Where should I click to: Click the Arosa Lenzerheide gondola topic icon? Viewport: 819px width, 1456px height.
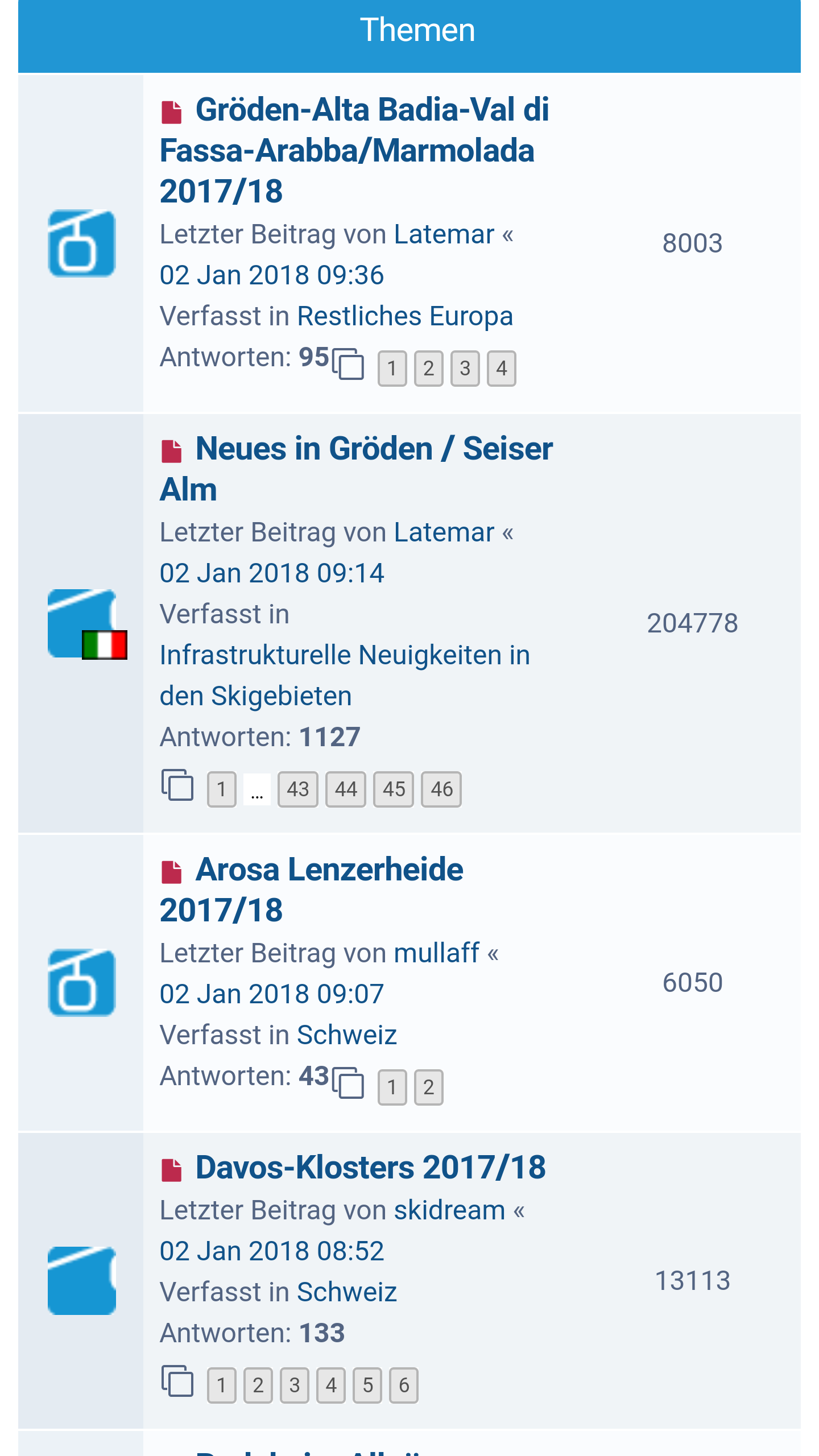81,983
